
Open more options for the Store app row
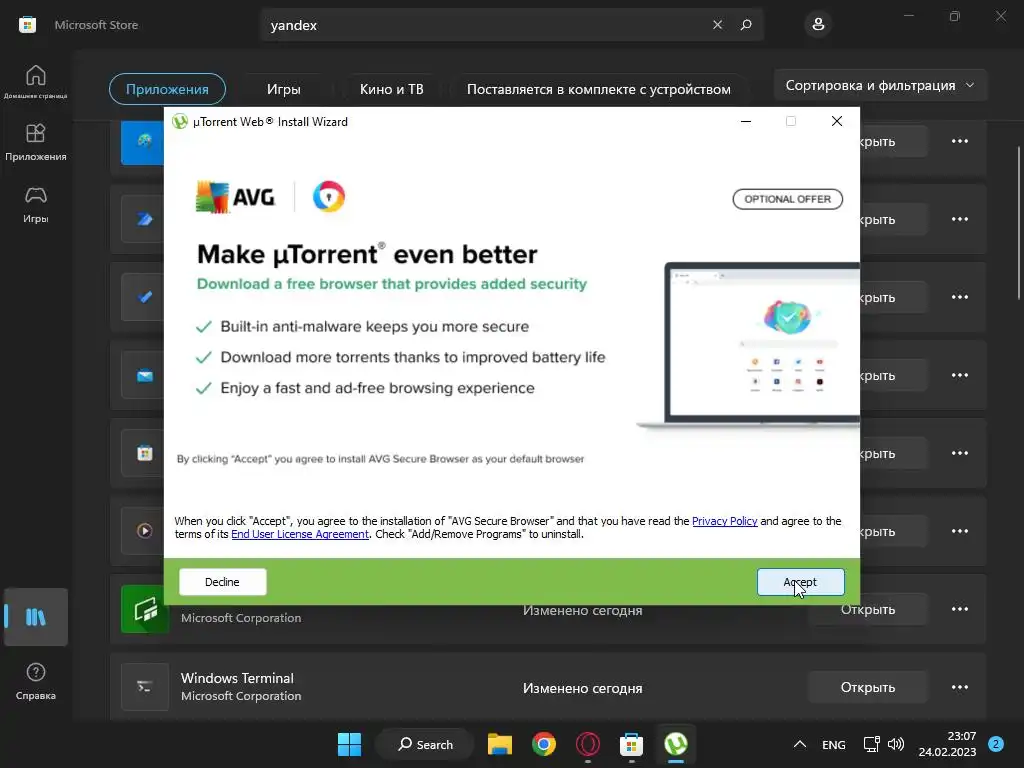959,453
